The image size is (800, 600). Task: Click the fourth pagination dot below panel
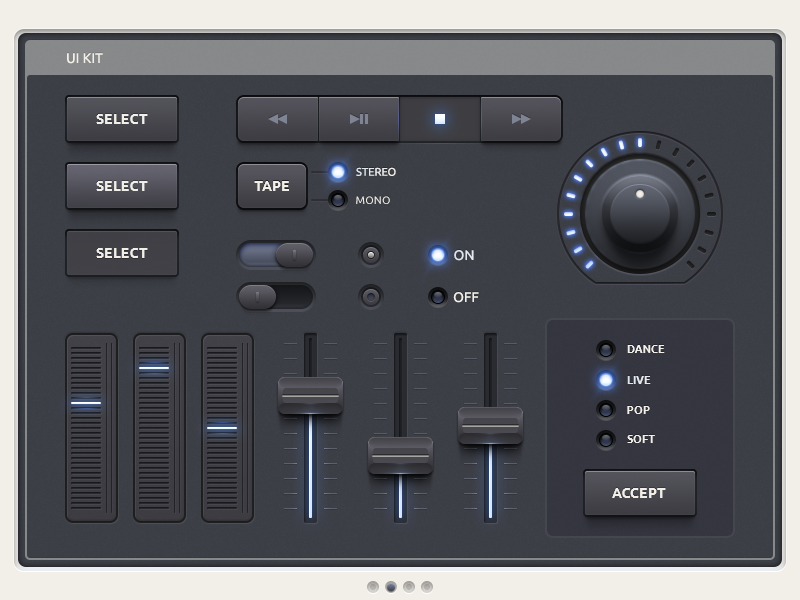(427, 587)
